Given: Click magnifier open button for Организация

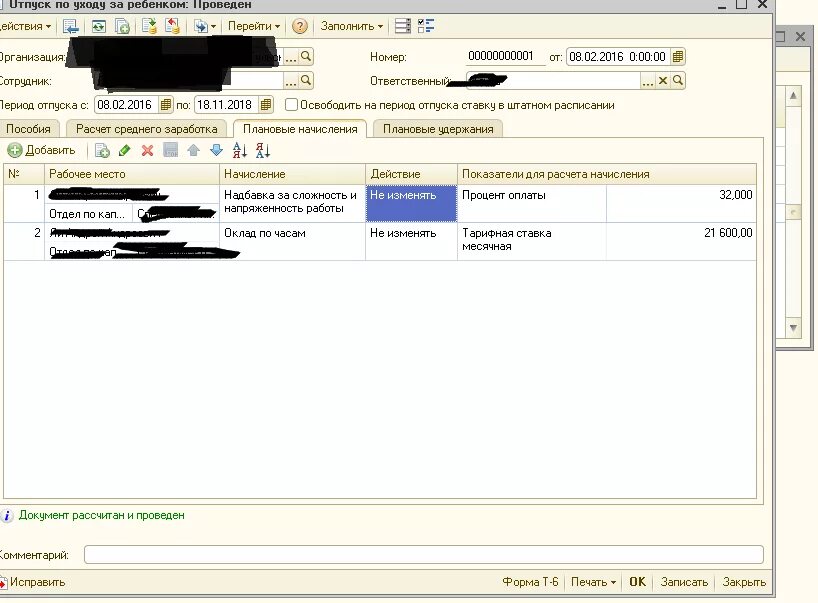Looking at the screenshot, I should [x=306, y=56].
